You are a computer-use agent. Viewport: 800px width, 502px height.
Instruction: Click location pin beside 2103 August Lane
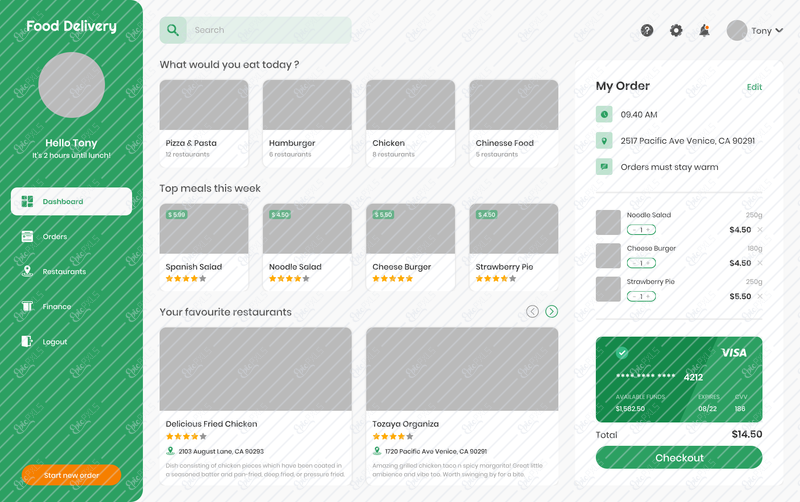click(170, 451)
